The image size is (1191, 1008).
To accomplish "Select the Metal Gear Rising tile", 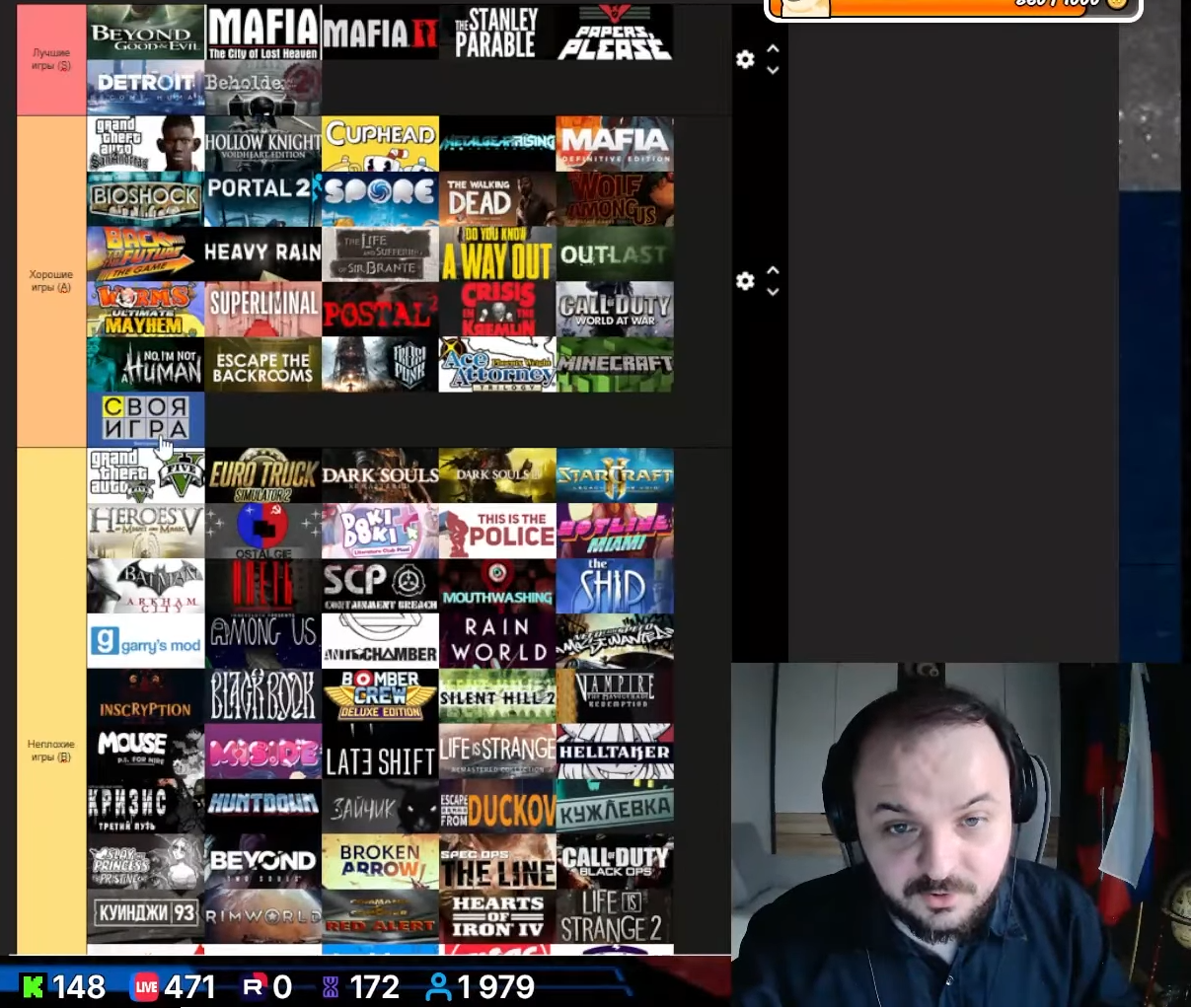I will (497, 144).
